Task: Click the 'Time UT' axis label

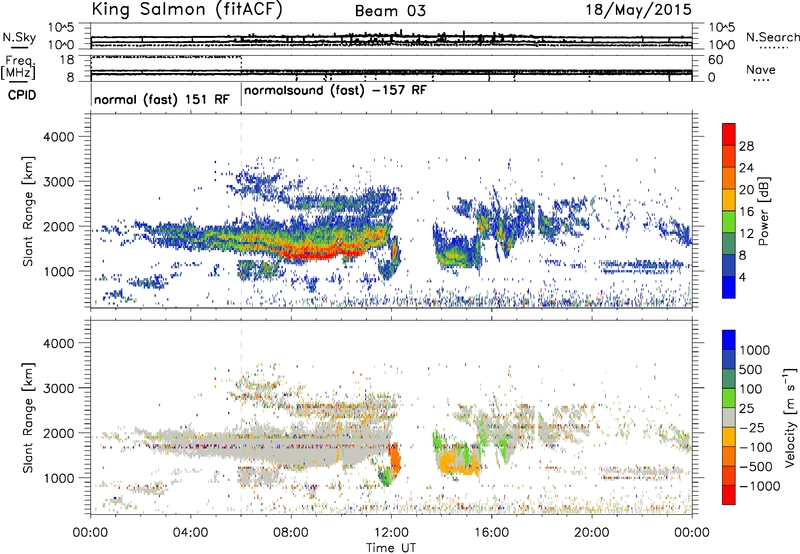Action: click(x=391, y=547)
